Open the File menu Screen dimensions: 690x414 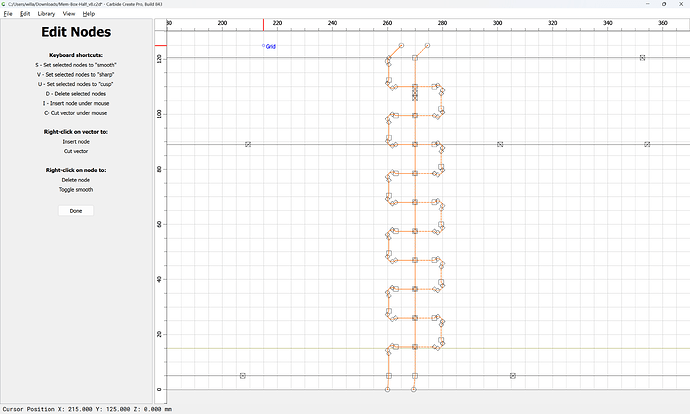point(8,14)
